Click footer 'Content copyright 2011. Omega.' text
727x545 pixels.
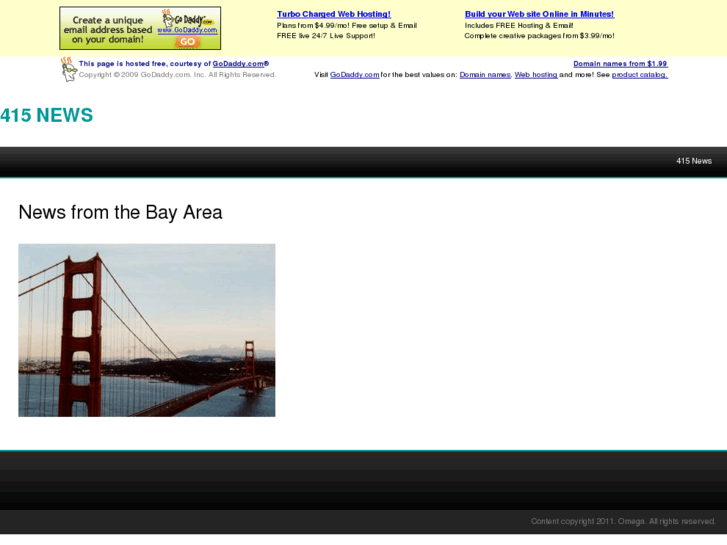(623, 521)
